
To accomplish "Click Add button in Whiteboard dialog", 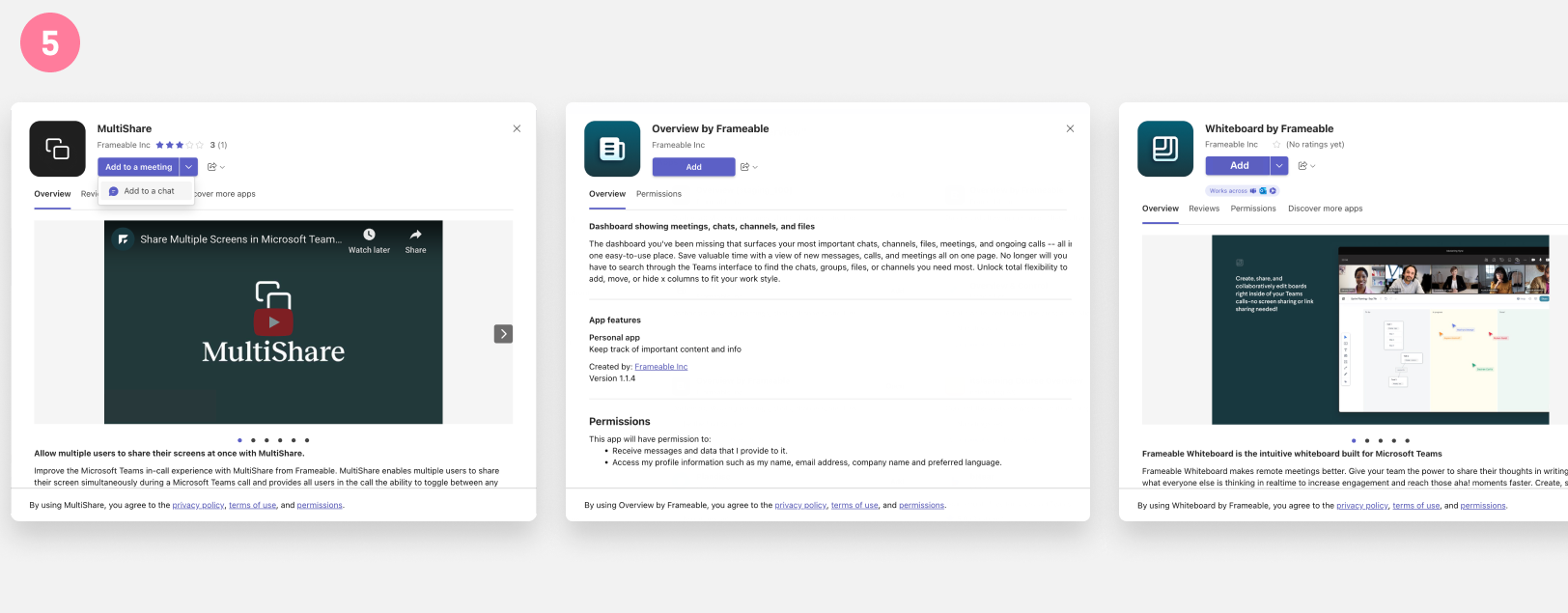I will coord(1238,166).
